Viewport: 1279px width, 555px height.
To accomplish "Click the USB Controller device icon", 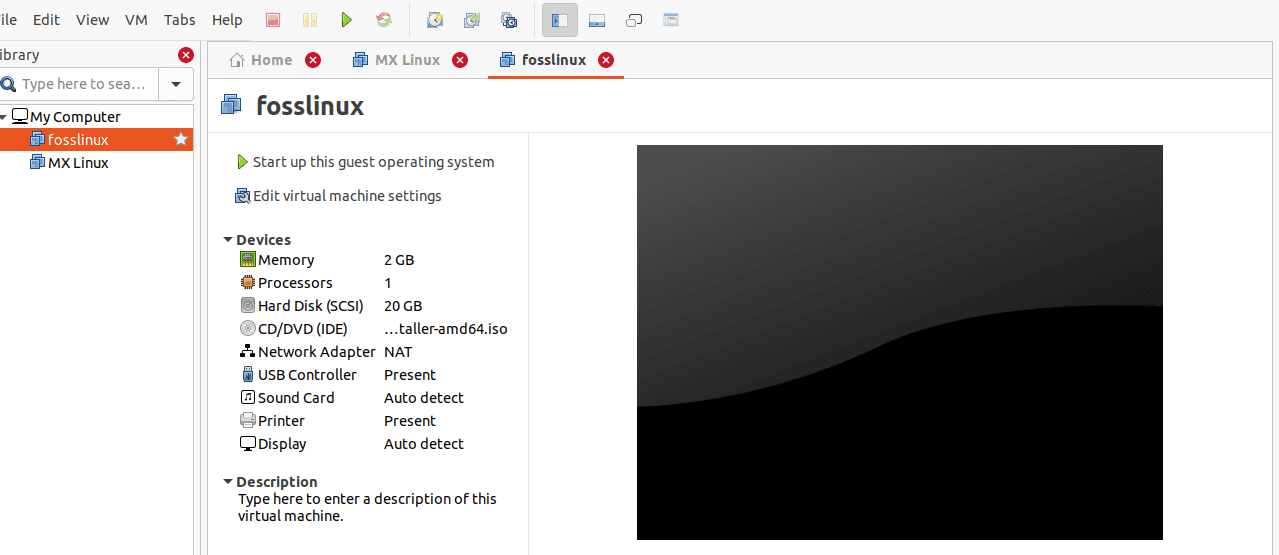I will (x=248, y=374).
